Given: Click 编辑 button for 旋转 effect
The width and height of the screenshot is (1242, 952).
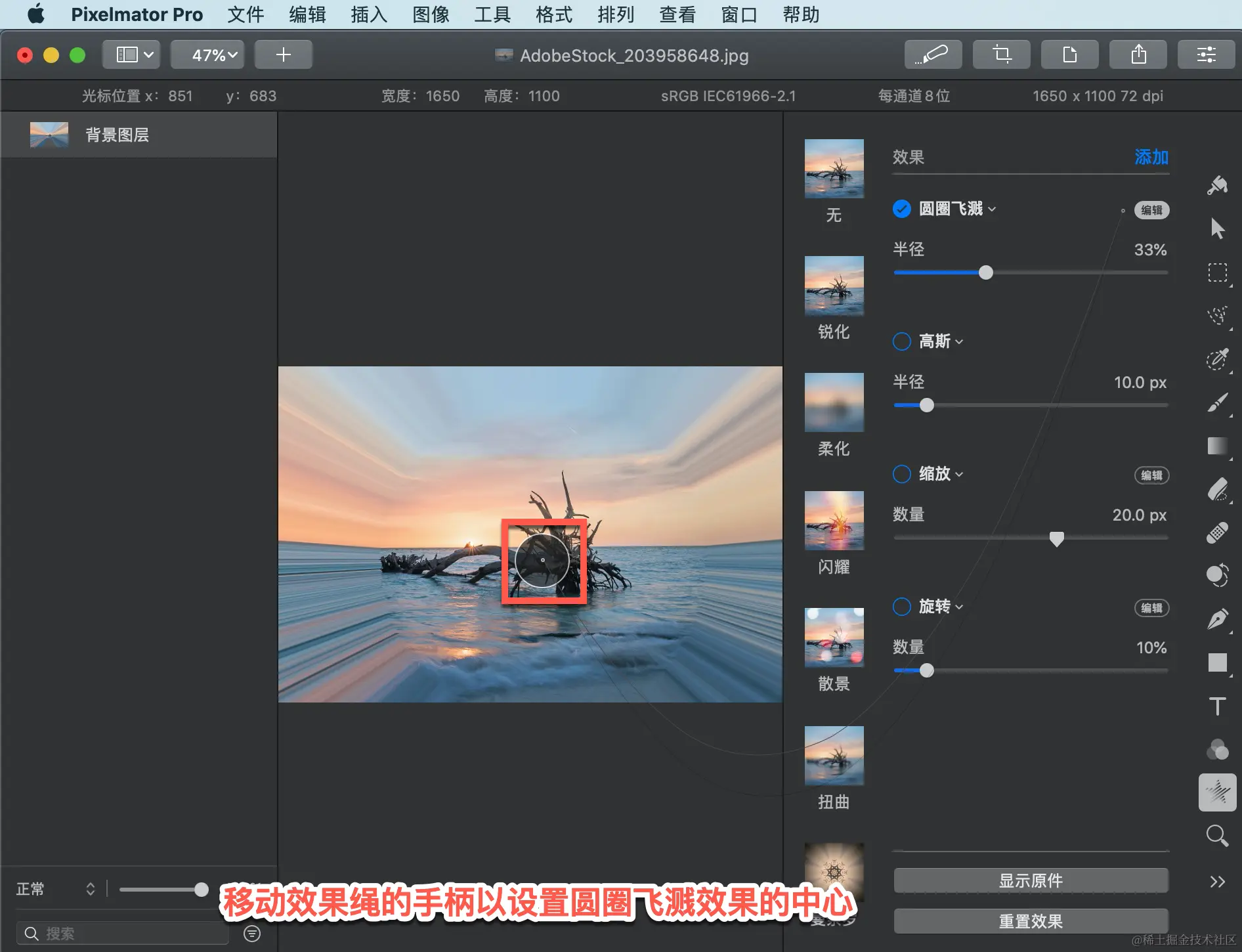Looking at the screenshot, I should pos(1152,608).
